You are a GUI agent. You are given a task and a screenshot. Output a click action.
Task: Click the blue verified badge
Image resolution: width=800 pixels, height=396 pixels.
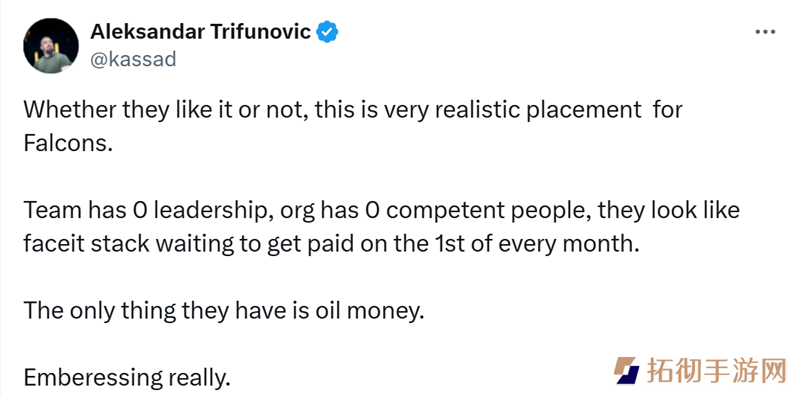click(x=327, y=32)
